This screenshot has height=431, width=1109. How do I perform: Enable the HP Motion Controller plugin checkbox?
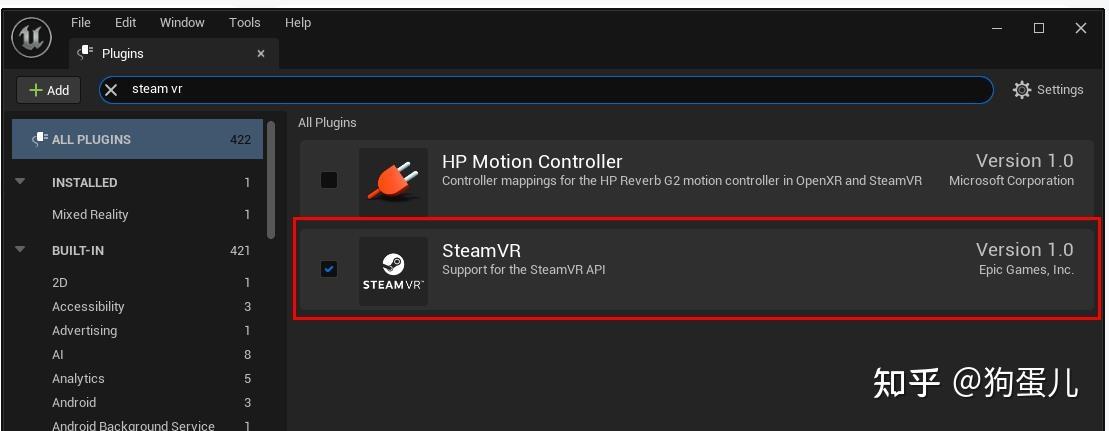(x=329, y=180)
